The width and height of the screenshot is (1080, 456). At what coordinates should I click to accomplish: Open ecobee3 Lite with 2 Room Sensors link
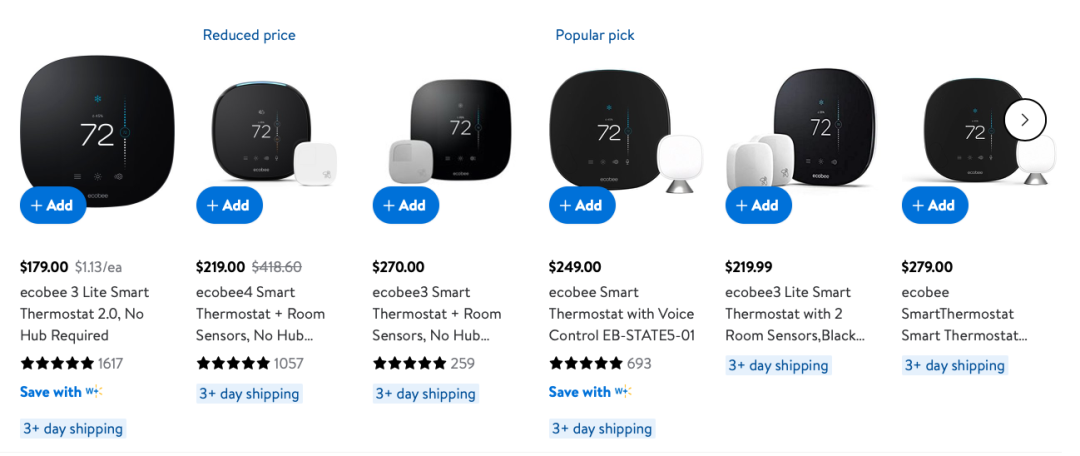[795, 314]
